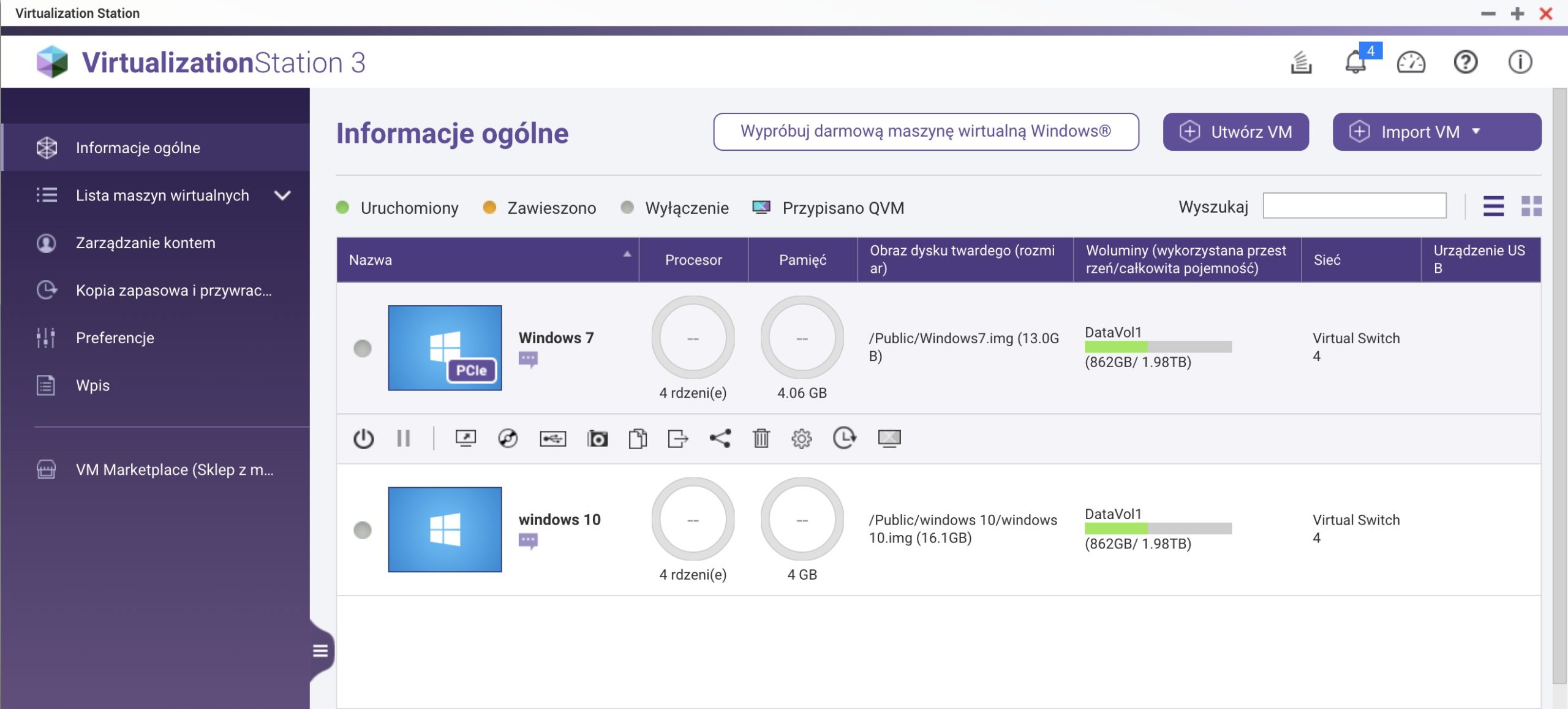Click the power icon in VM toolbar
The image size is (1568, 709).
tap(363, 438)
